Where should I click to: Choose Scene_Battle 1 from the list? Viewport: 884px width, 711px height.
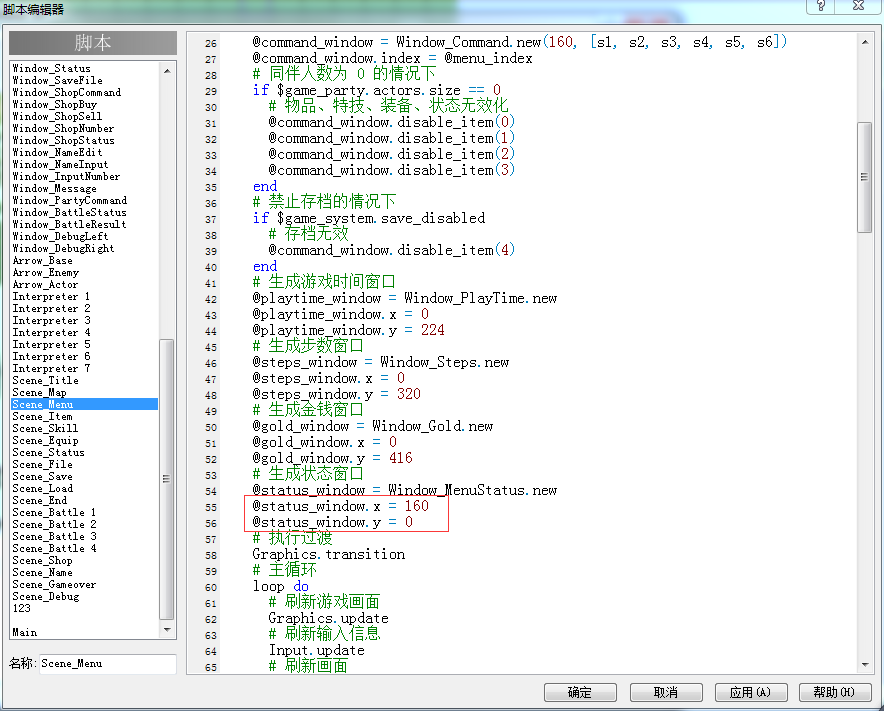coord(54,513)
